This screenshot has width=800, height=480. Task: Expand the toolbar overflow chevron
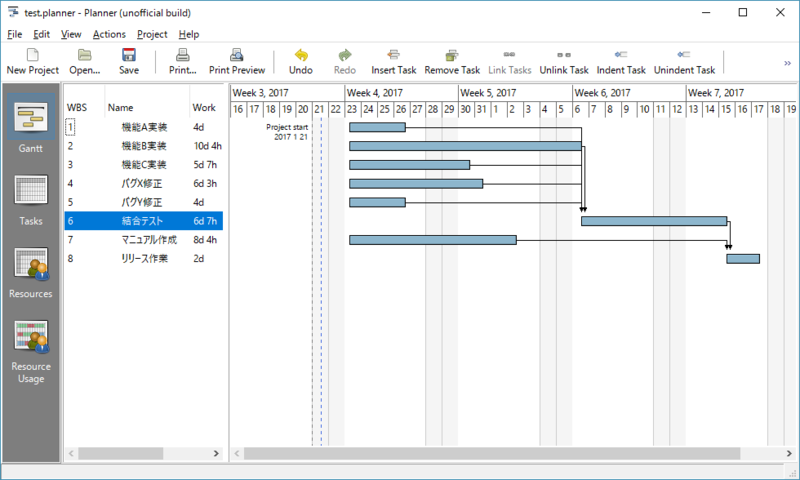pos(787,63)
